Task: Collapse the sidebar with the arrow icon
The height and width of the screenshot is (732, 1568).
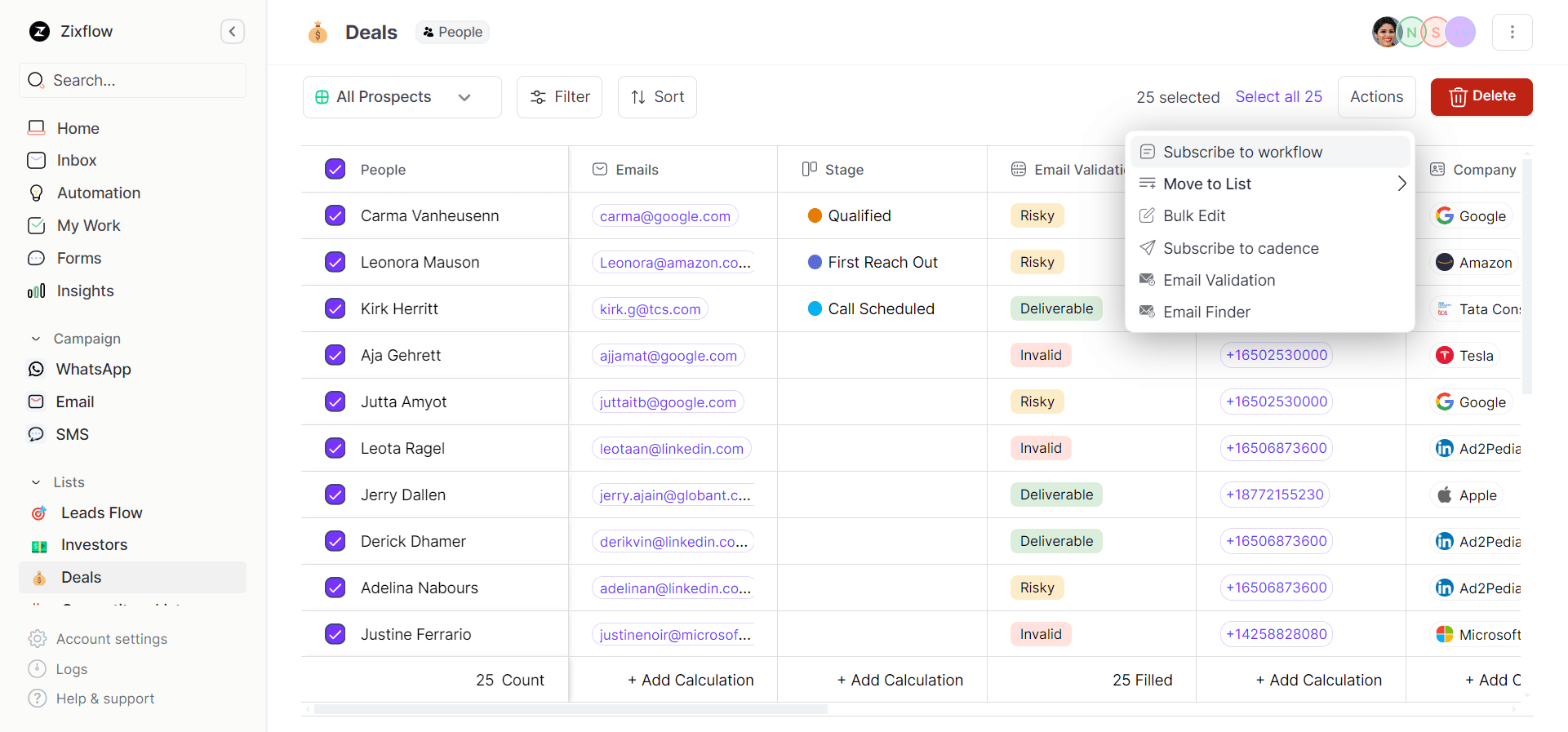Action: pyautogui.click(x=233, y=32)
